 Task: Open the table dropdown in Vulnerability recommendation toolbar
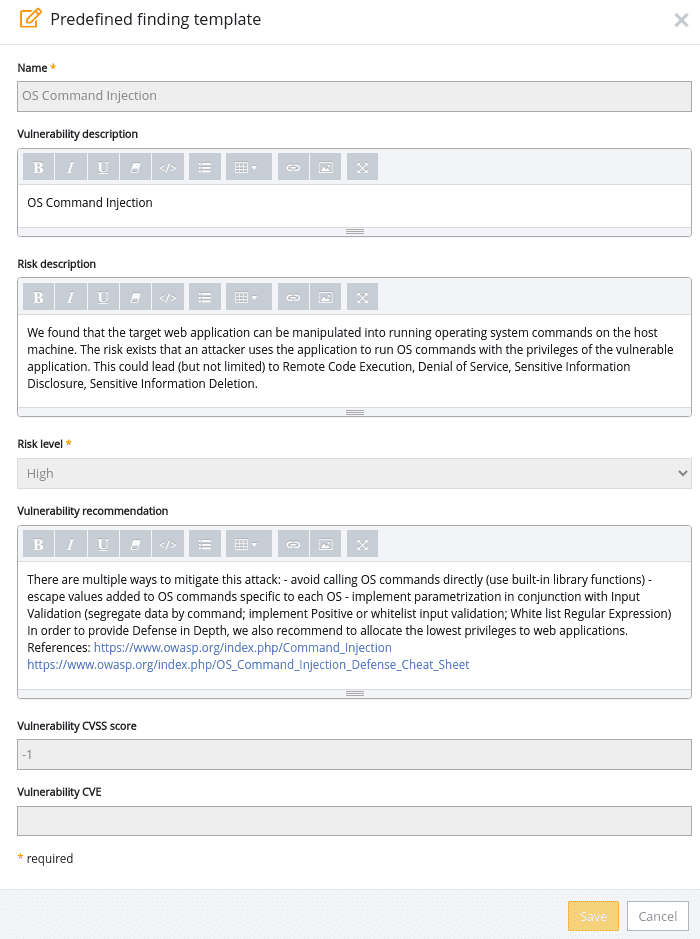click(248, 543)
